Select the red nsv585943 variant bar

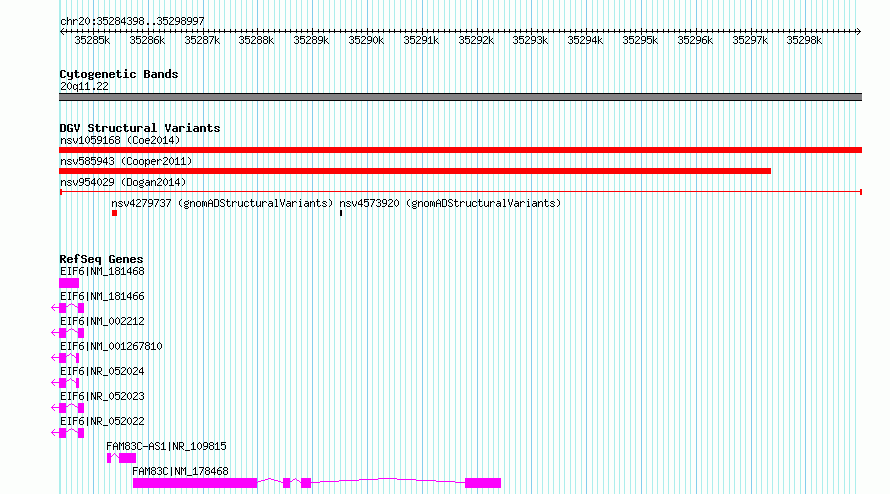(x=415, y=171)
